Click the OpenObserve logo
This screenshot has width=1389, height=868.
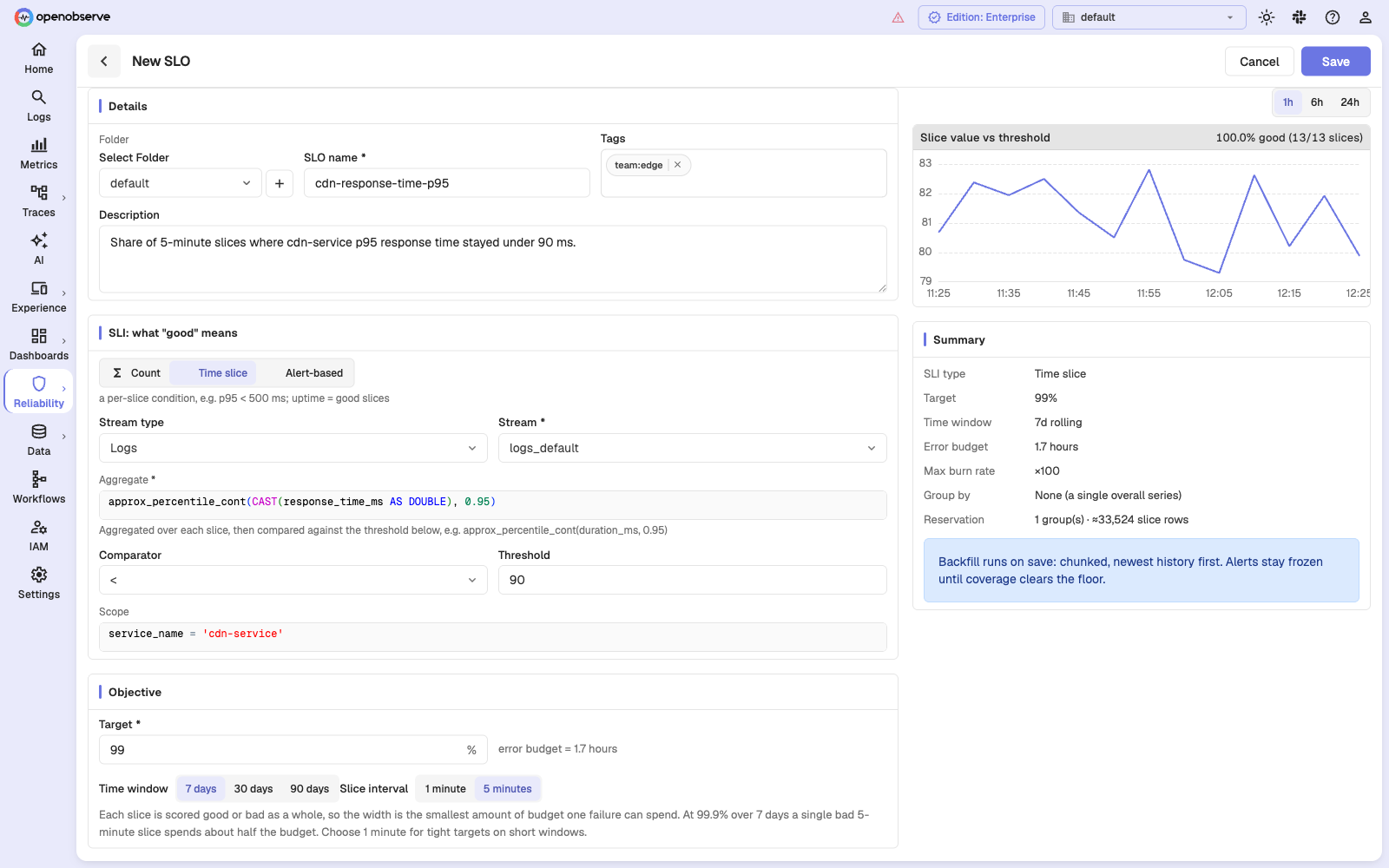click(63, 16)
